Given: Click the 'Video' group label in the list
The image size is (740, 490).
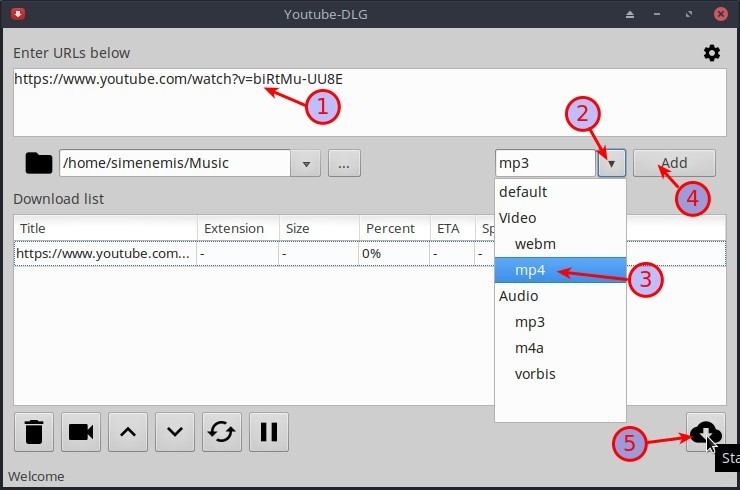Looking at the screenshot, I should click(x=518, y=218).
